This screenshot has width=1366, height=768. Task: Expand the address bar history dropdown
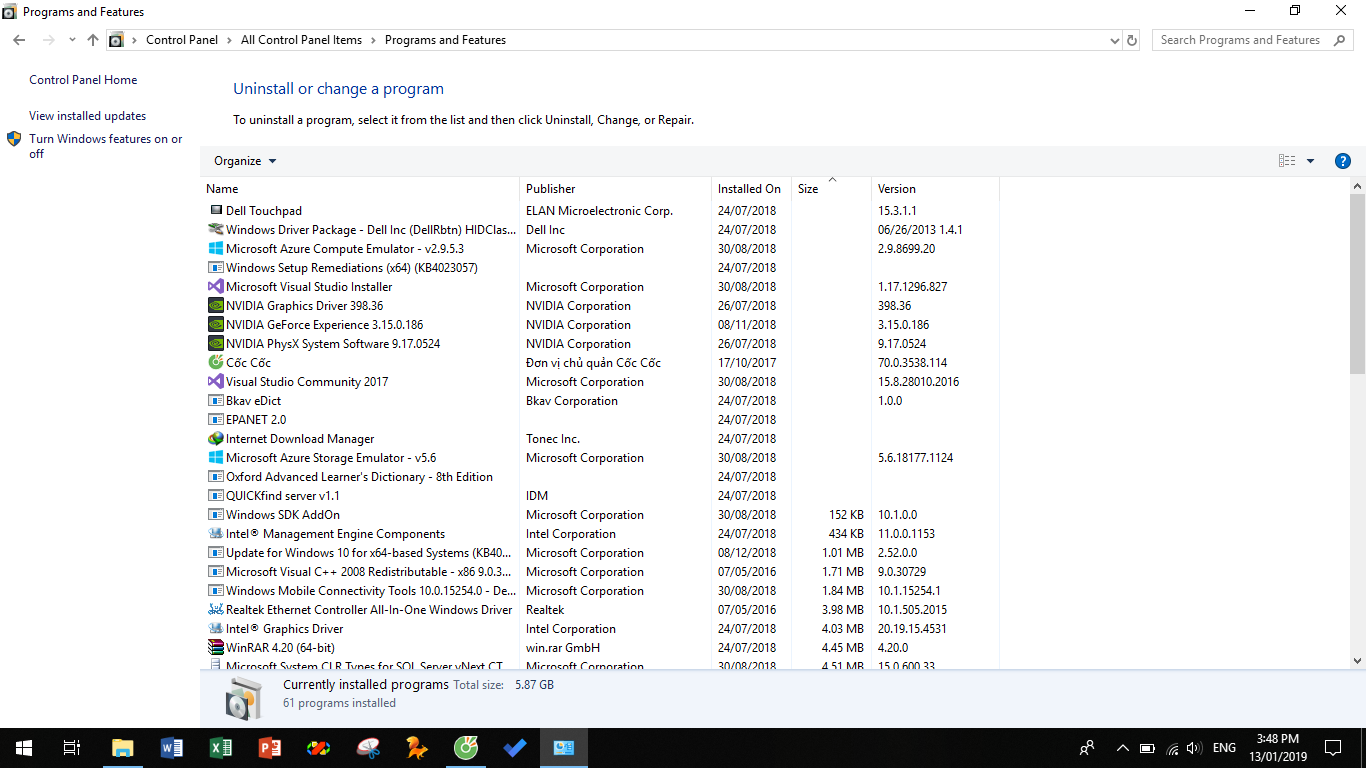coord(1115,40)
